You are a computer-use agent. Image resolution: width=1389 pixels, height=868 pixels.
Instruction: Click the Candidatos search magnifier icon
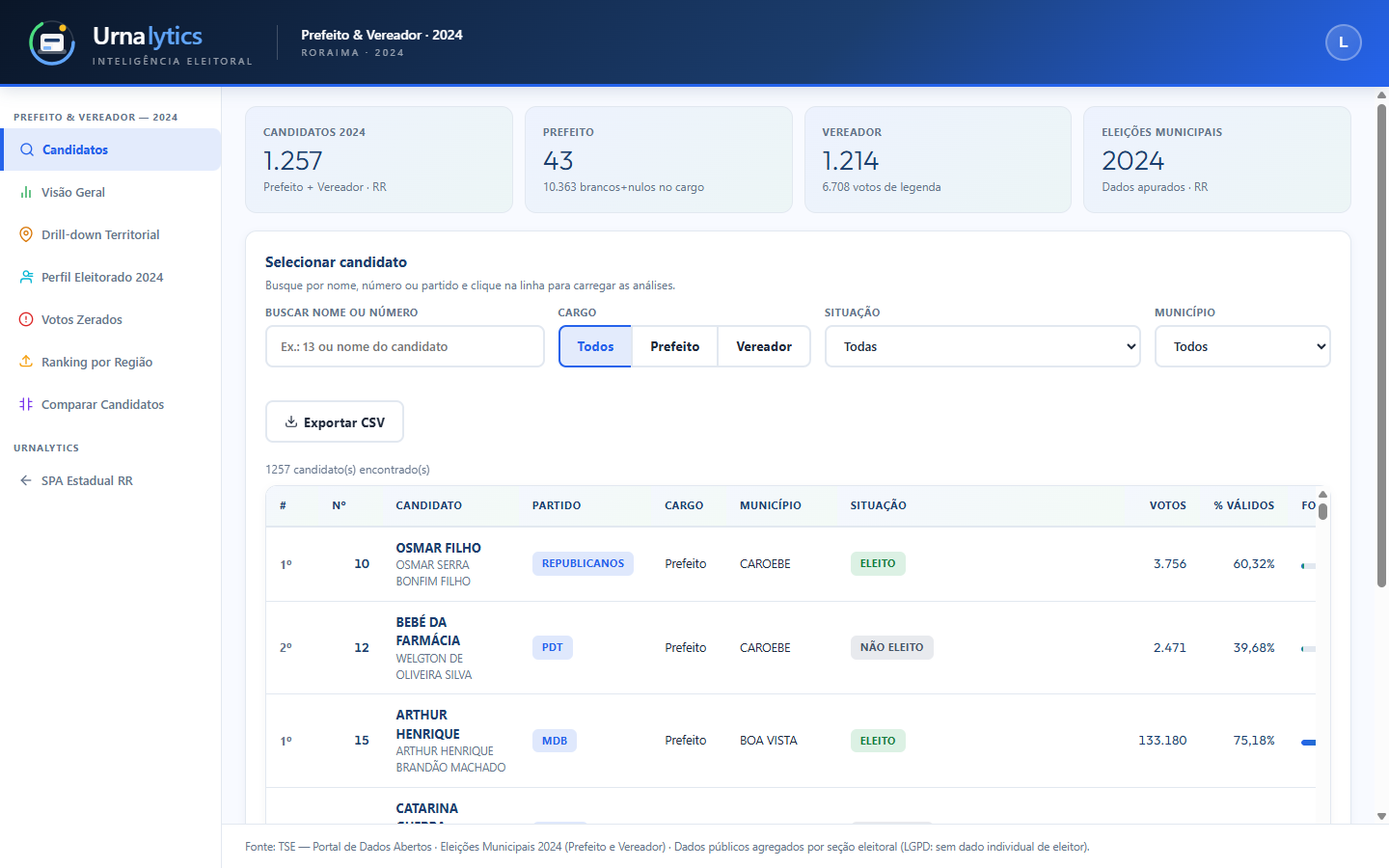[27, 149]
